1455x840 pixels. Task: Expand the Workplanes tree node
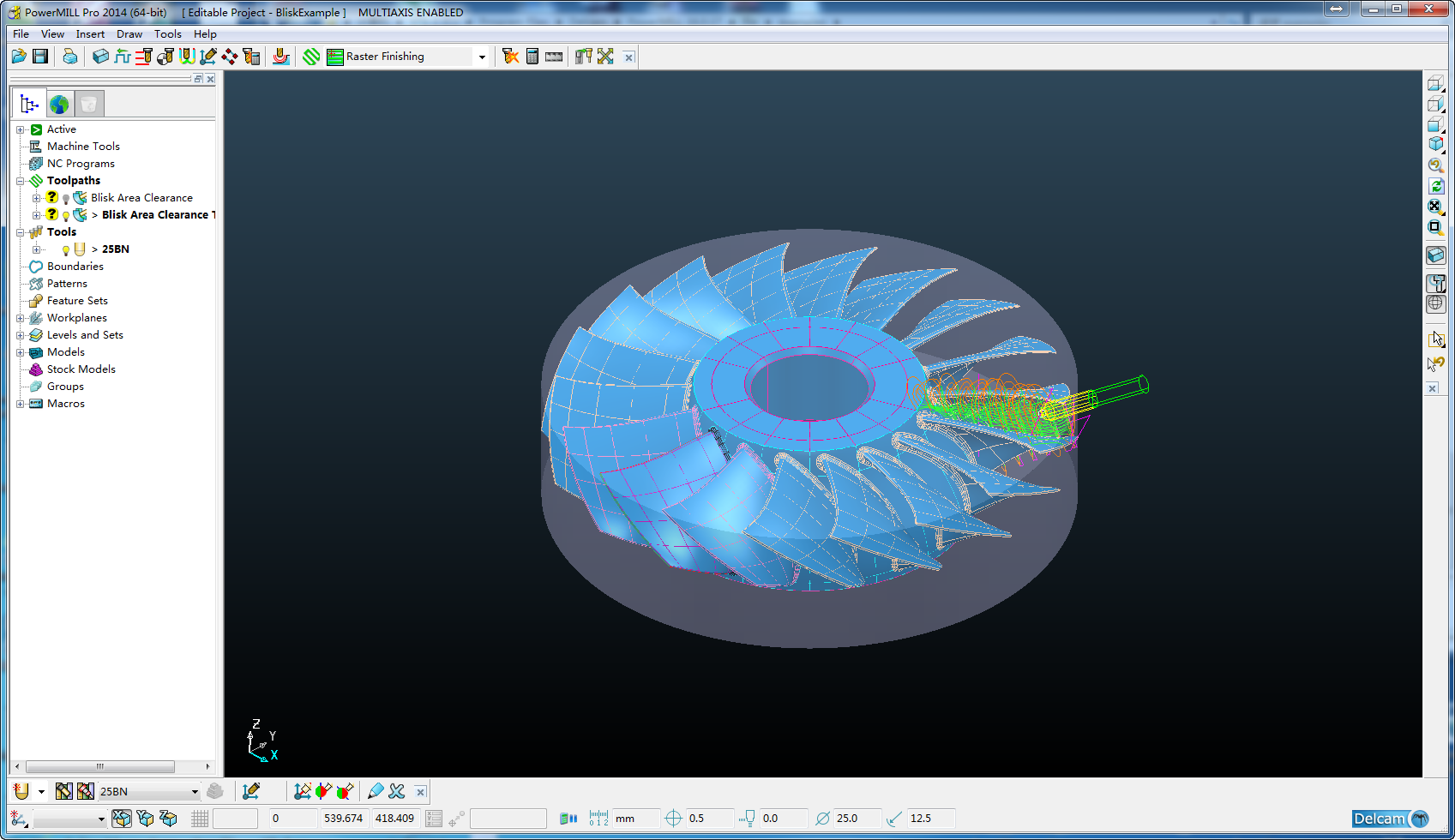pyautogui.click(x=21, y=318)
